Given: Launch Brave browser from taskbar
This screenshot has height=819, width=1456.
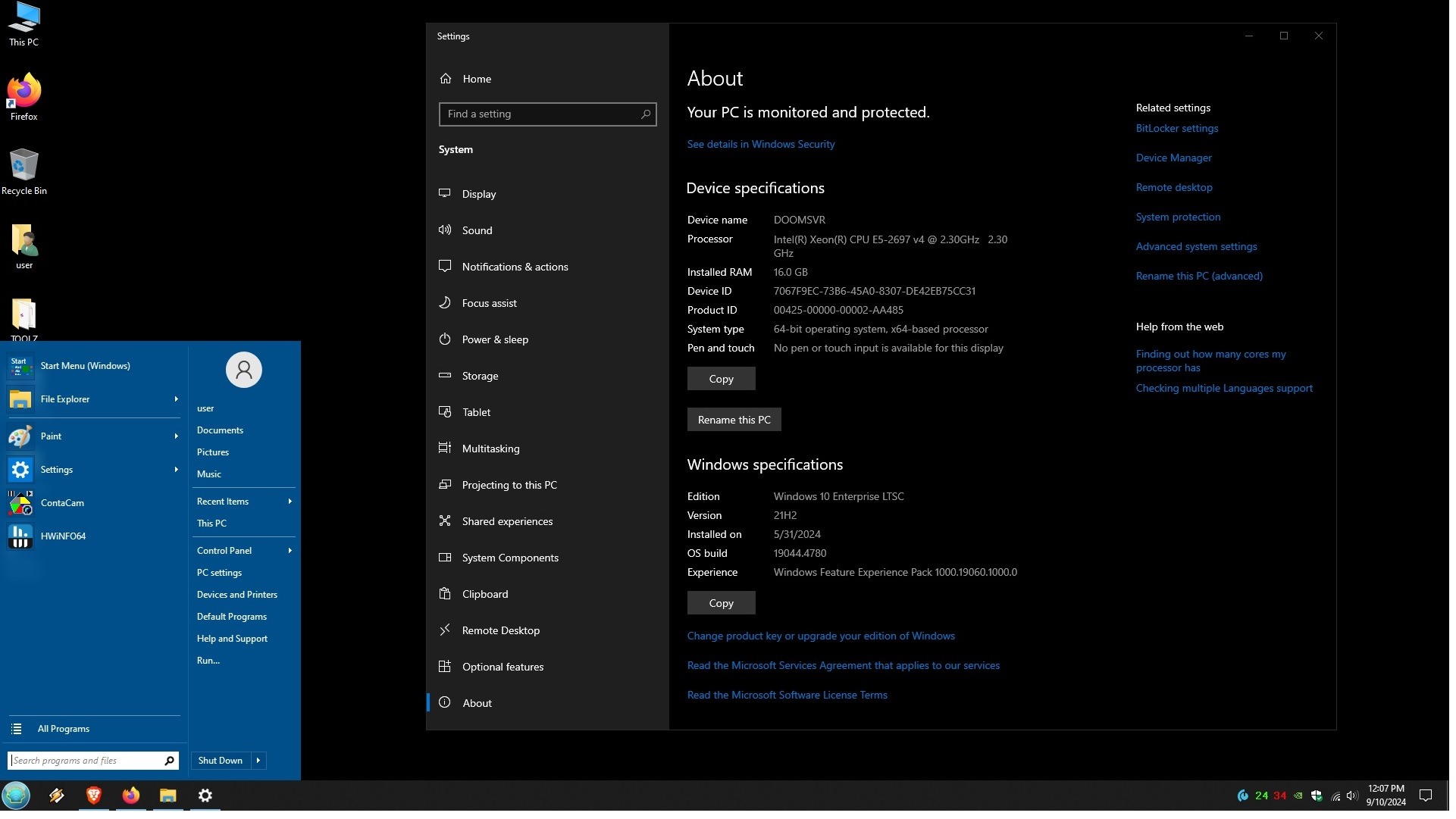Looking at the screenshot, I should [x=94, y=795].
